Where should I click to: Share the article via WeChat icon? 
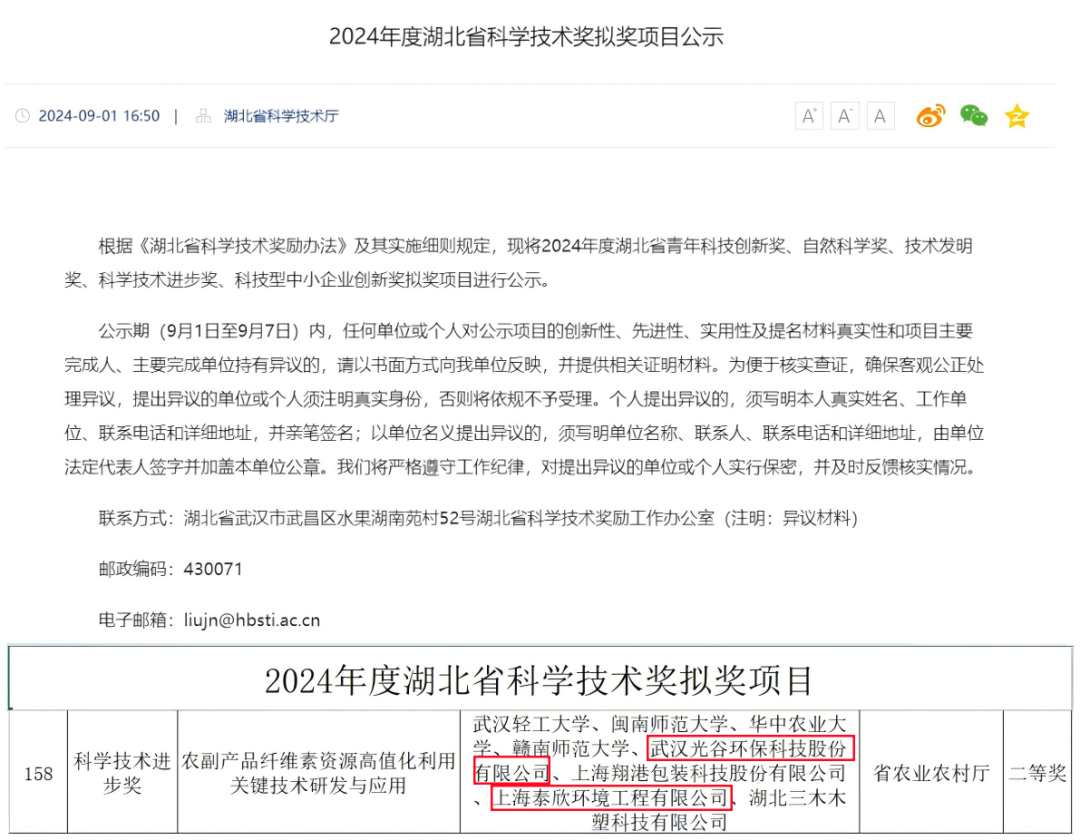973,116
